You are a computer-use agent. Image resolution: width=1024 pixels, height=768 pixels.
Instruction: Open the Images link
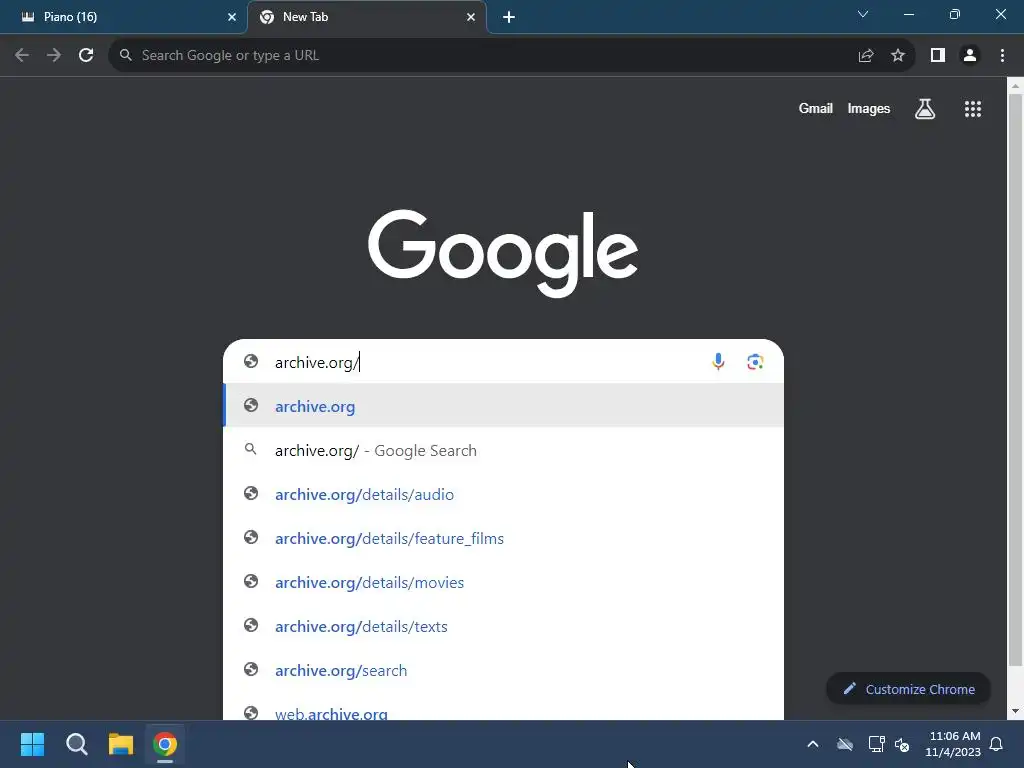(869, 109)
